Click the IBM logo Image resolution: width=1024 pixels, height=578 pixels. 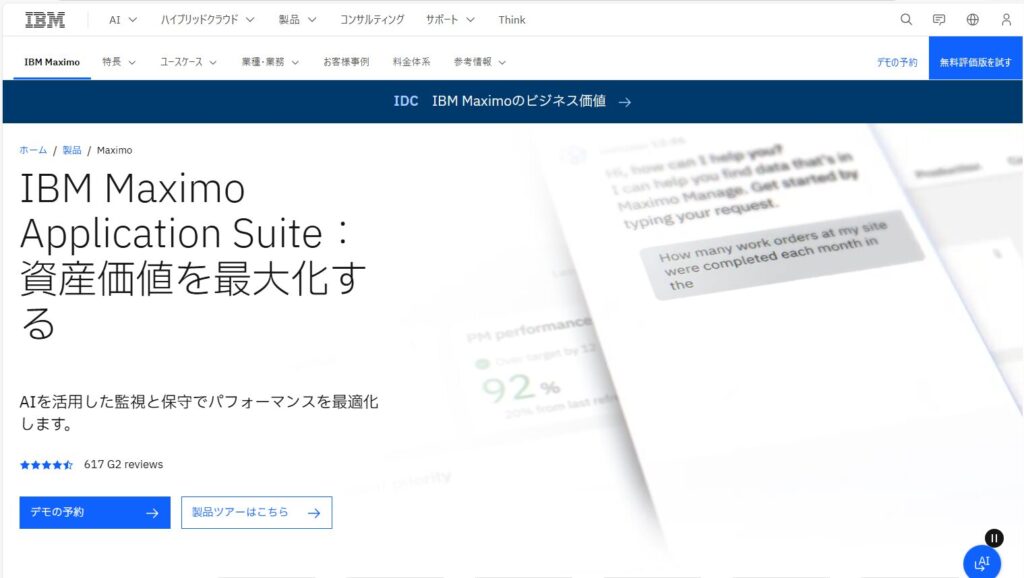pos(45,19)
